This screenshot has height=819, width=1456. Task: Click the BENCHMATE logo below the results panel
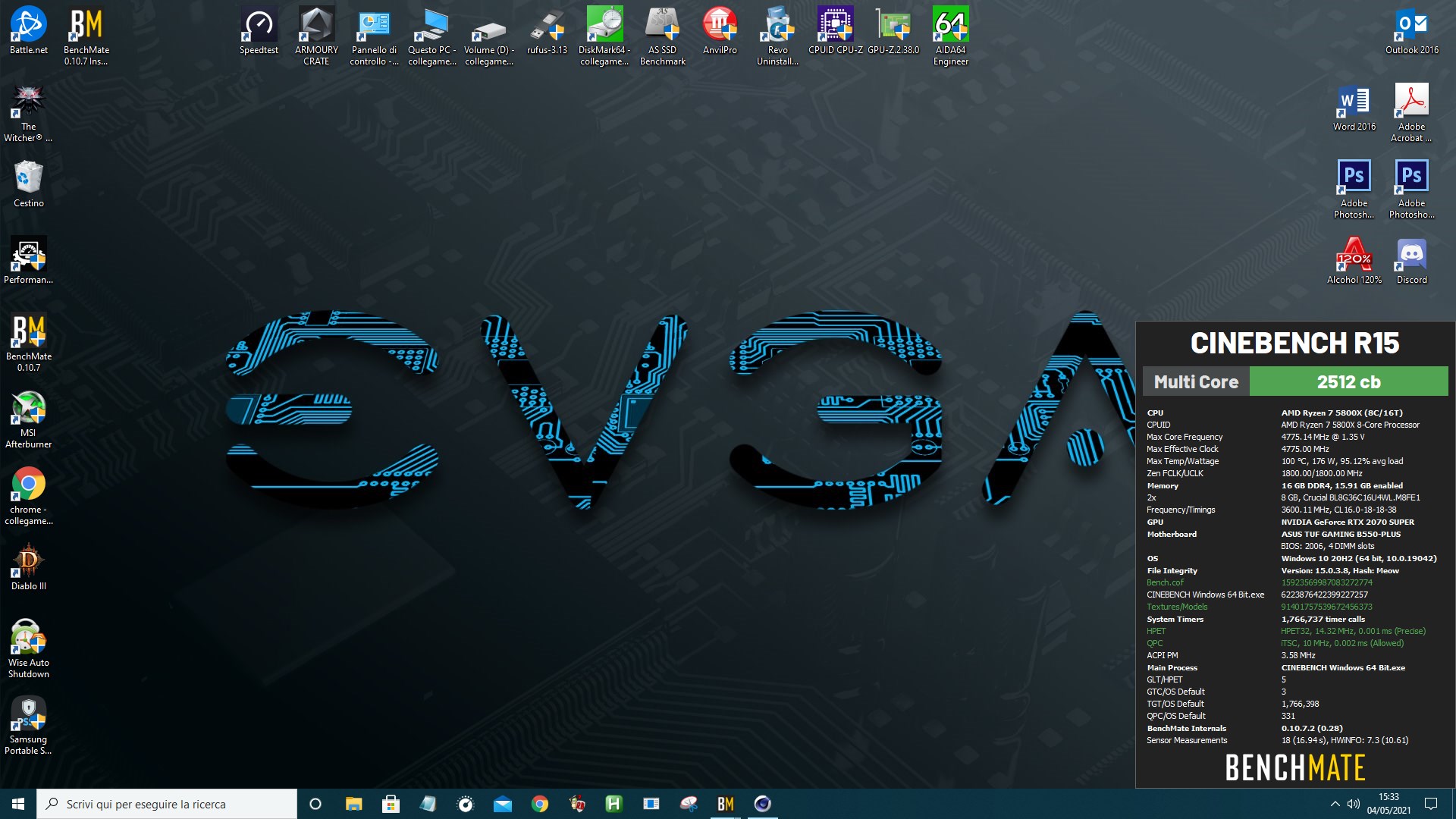pos(1294,767)
